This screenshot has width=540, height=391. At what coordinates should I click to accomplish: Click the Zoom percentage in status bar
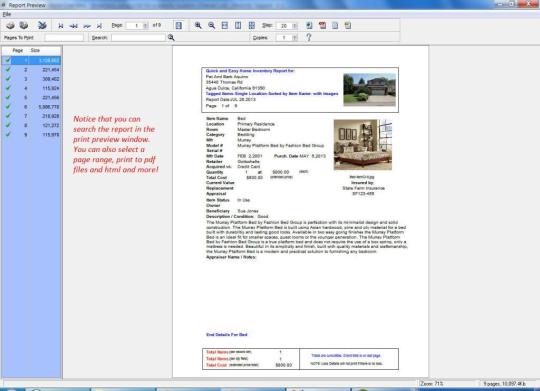[x=432, y=383]
